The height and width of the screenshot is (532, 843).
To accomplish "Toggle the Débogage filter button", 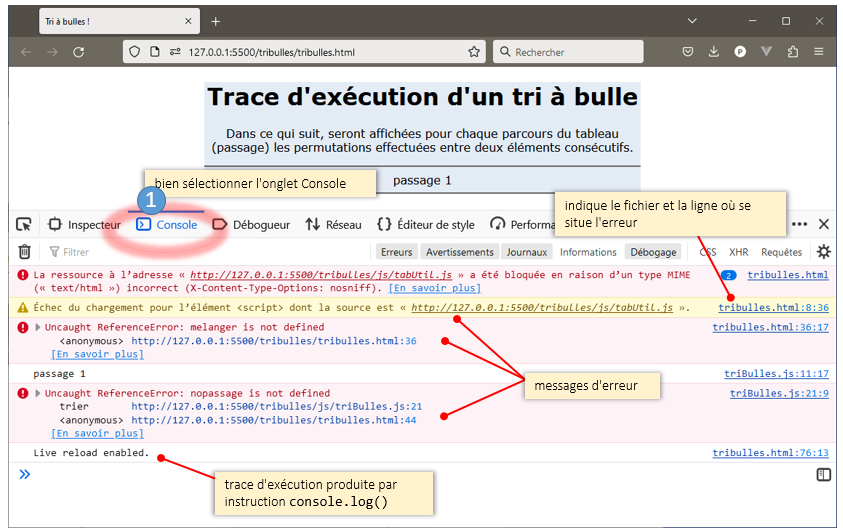I will pos(653,252).
